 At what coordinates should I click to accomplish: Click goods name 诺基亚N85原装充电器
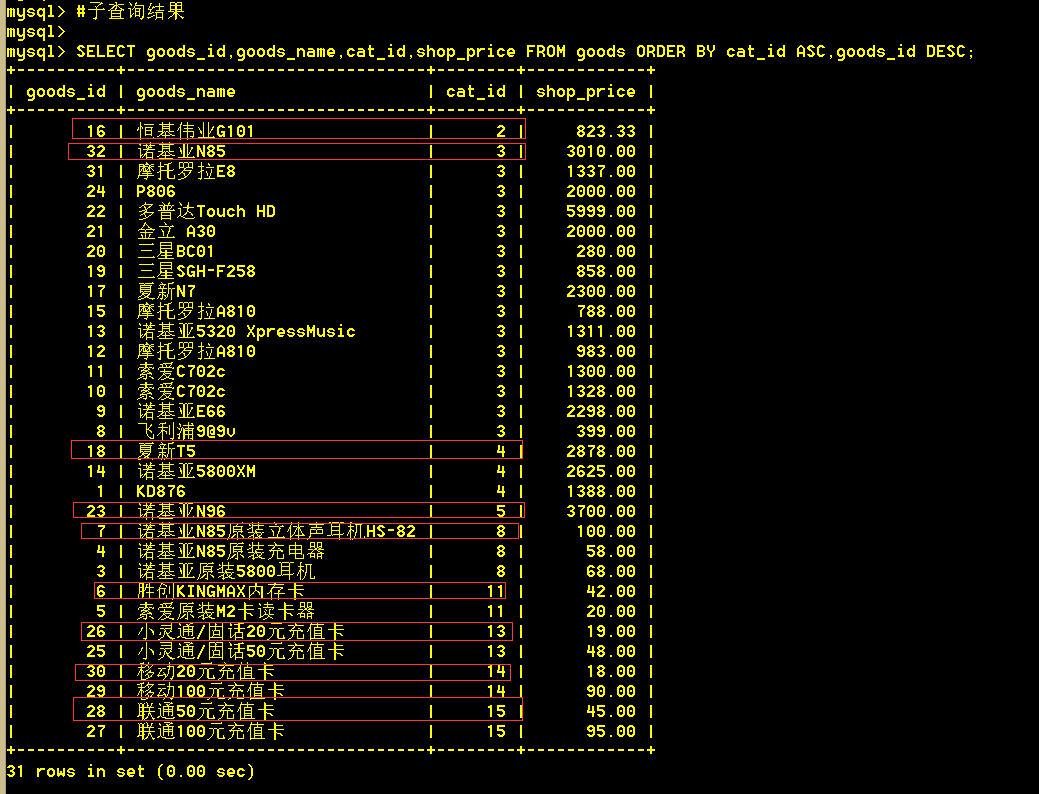231,551
